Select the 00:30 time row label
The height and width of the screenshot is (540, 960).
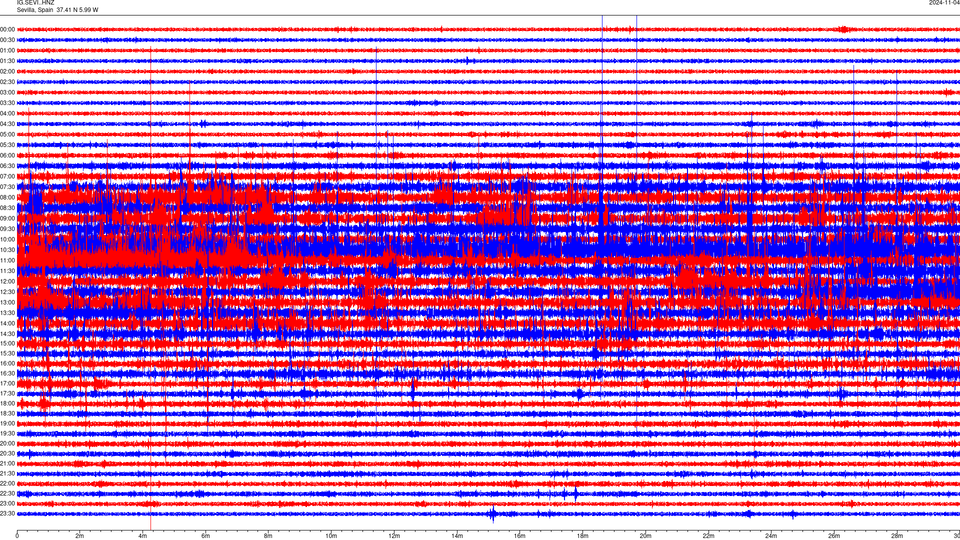pos(7,40)
